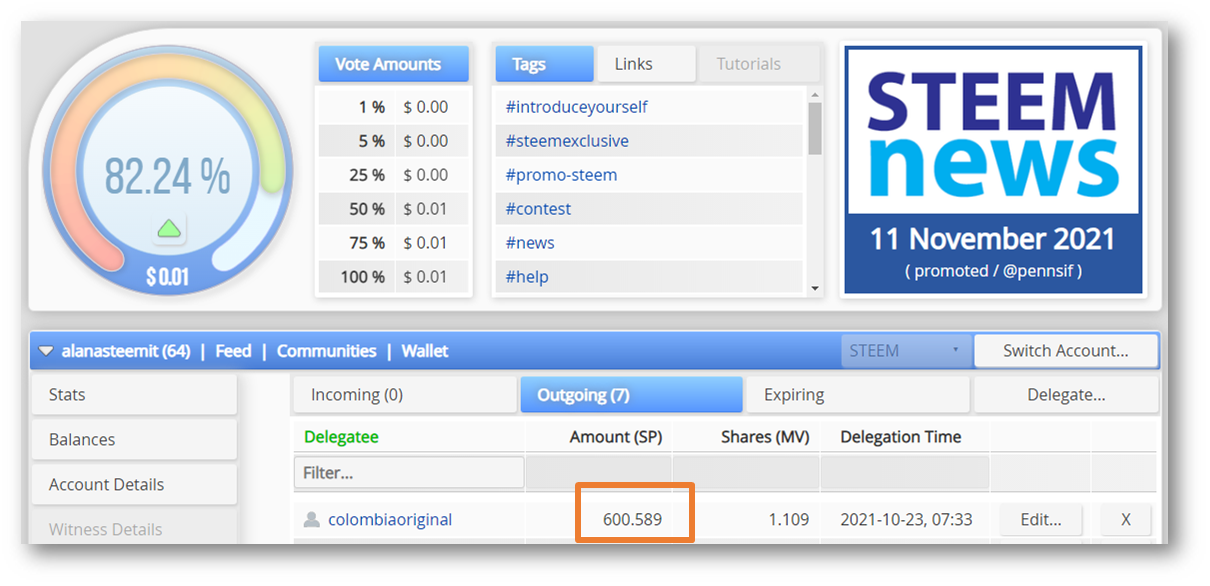Open the Feed link
Image resolution: width=1210 pixels, height=586 pixels.
click(x=233, y=351)
